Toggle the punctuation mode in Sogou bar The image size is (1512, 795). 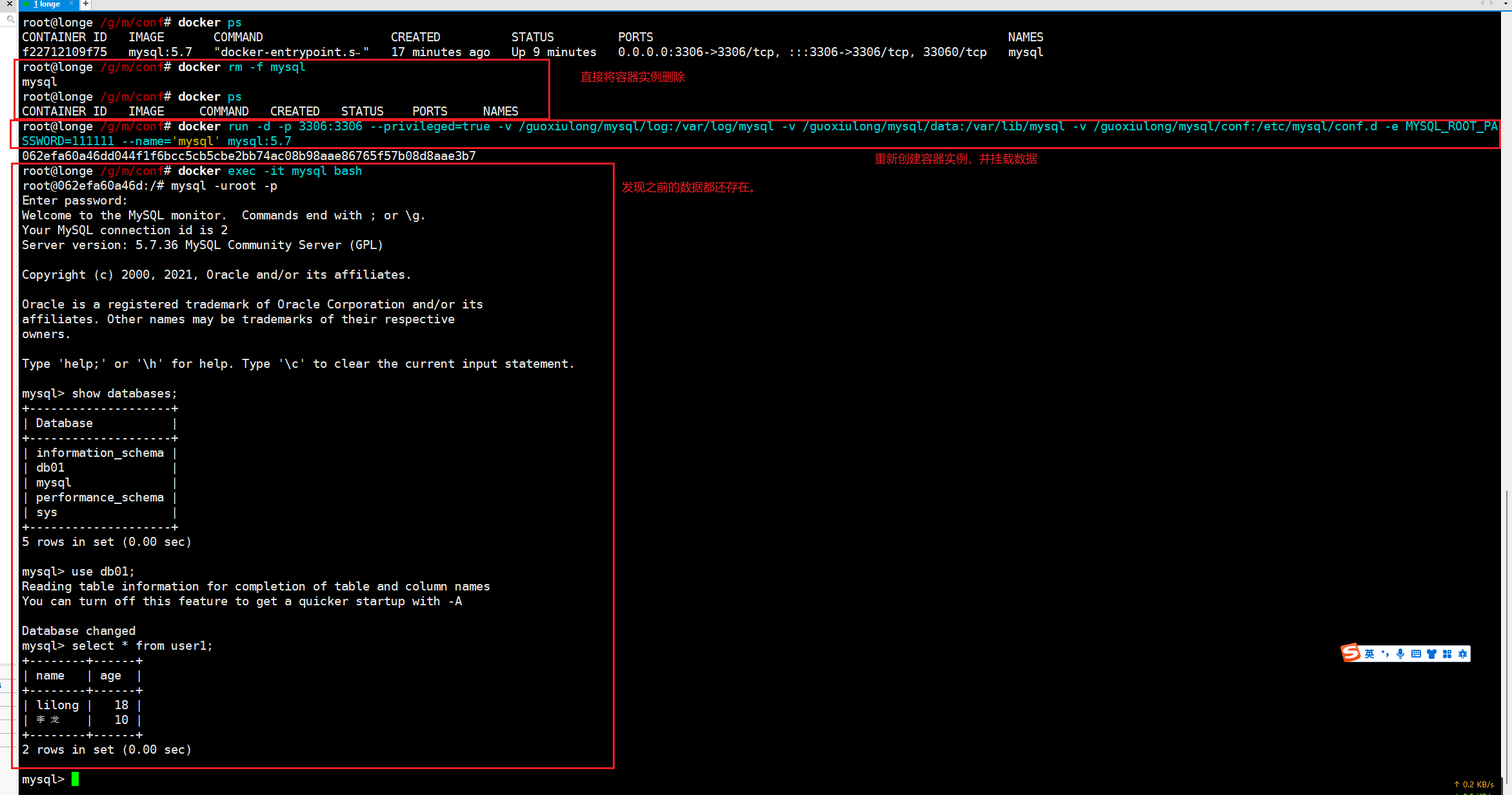pyautogui.click(x=1385, y=654)
